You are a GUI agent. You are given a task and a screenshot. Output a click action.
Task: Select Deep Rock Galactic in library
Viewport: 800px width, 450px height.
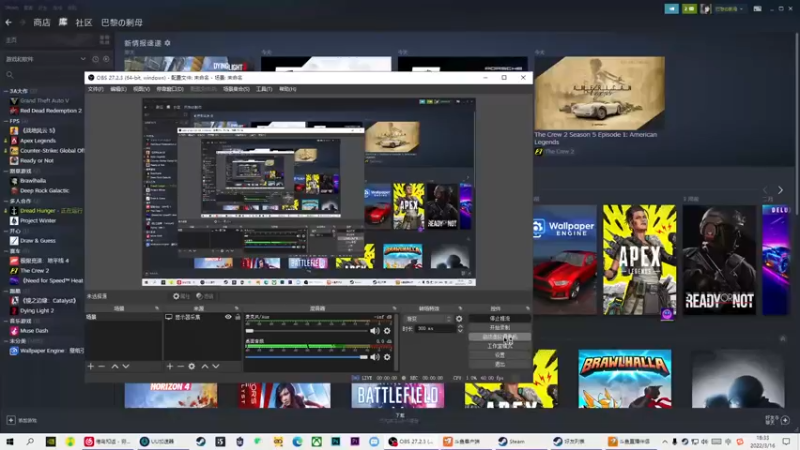click(x=44, y=190)
